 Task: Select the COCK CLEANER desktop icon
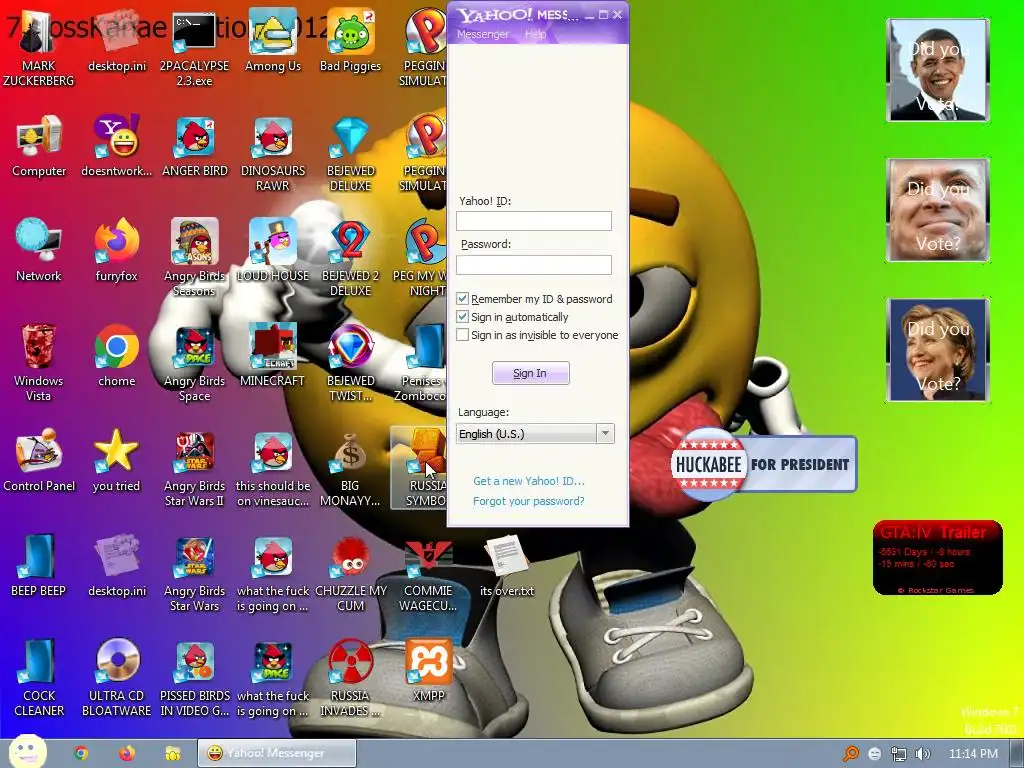(39, 679)
